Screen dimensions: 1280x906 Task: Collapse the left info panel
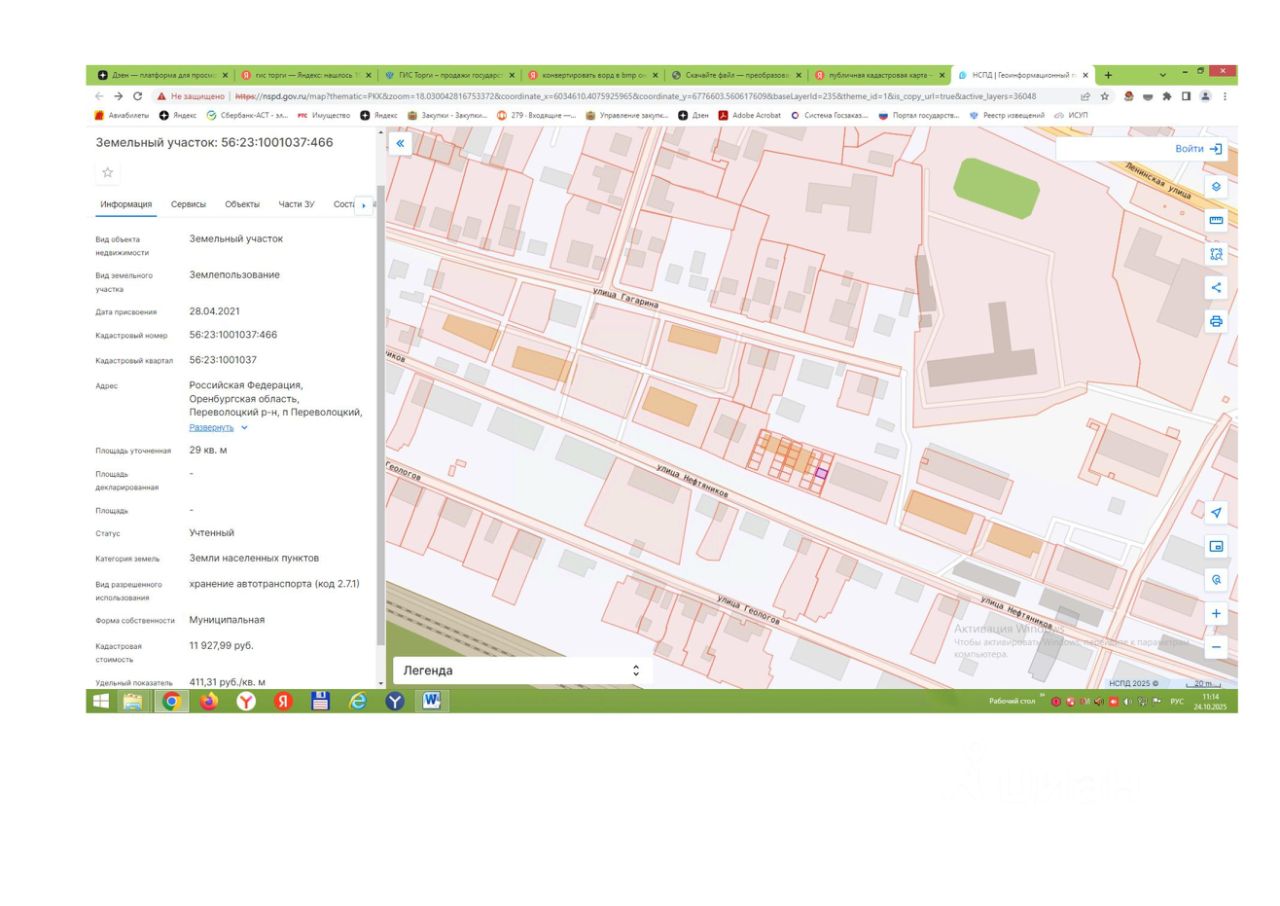(x=400, y=144)
